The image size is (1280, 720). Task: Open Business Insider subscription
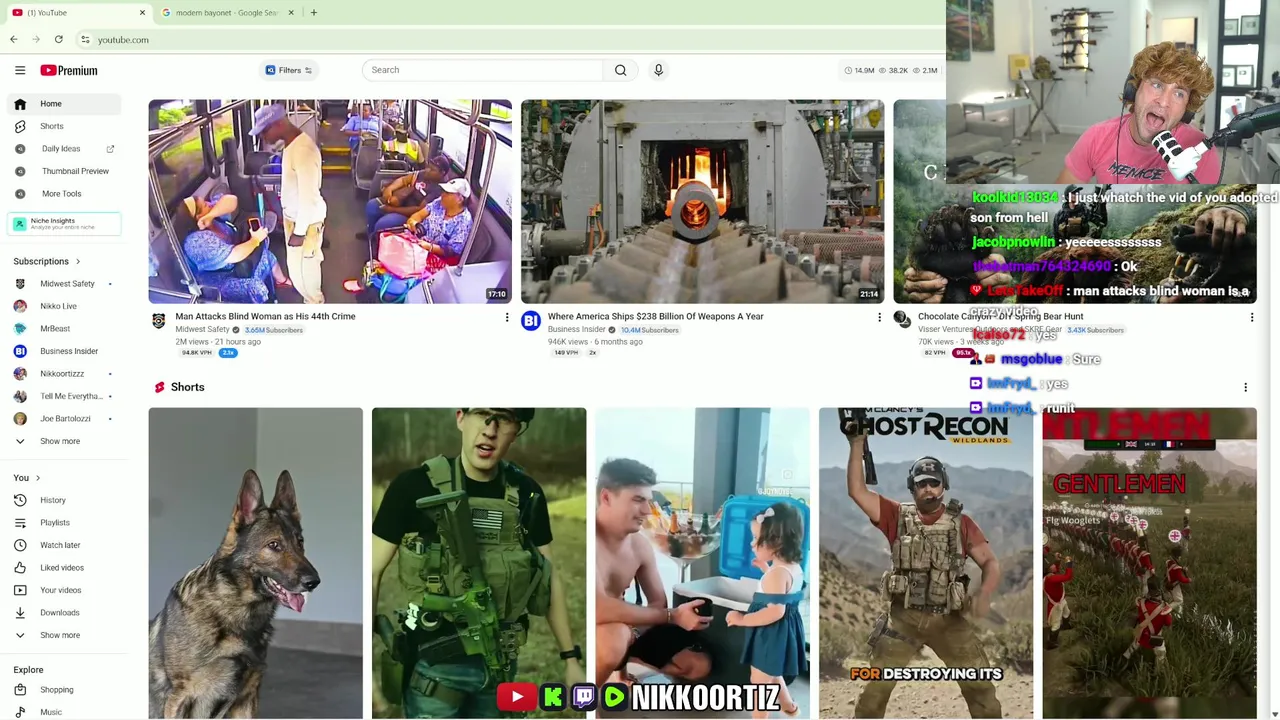pos(64,351)
